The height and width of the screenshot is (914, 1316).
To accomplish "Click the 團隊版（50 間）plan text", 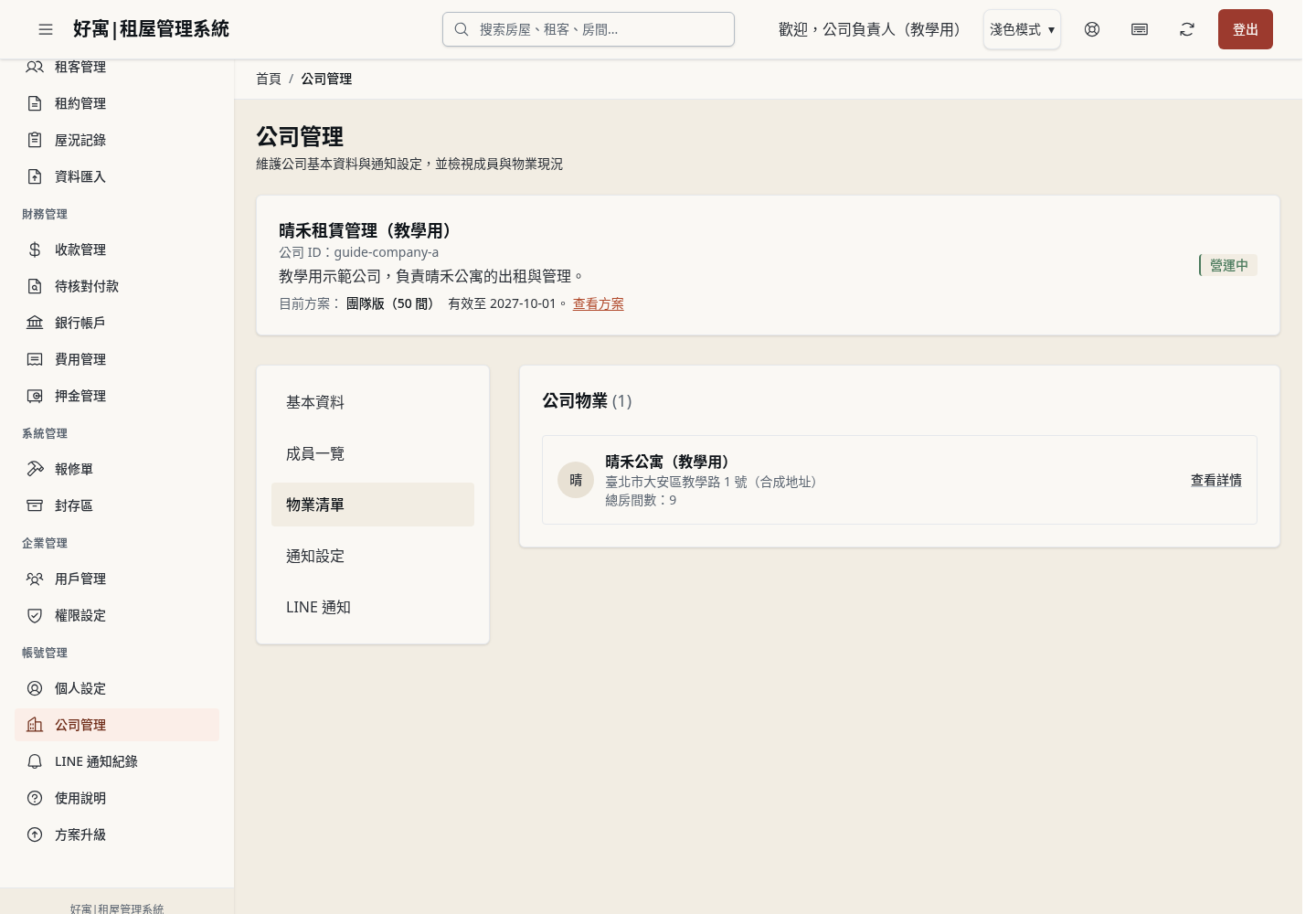I will tap(393, 303).
